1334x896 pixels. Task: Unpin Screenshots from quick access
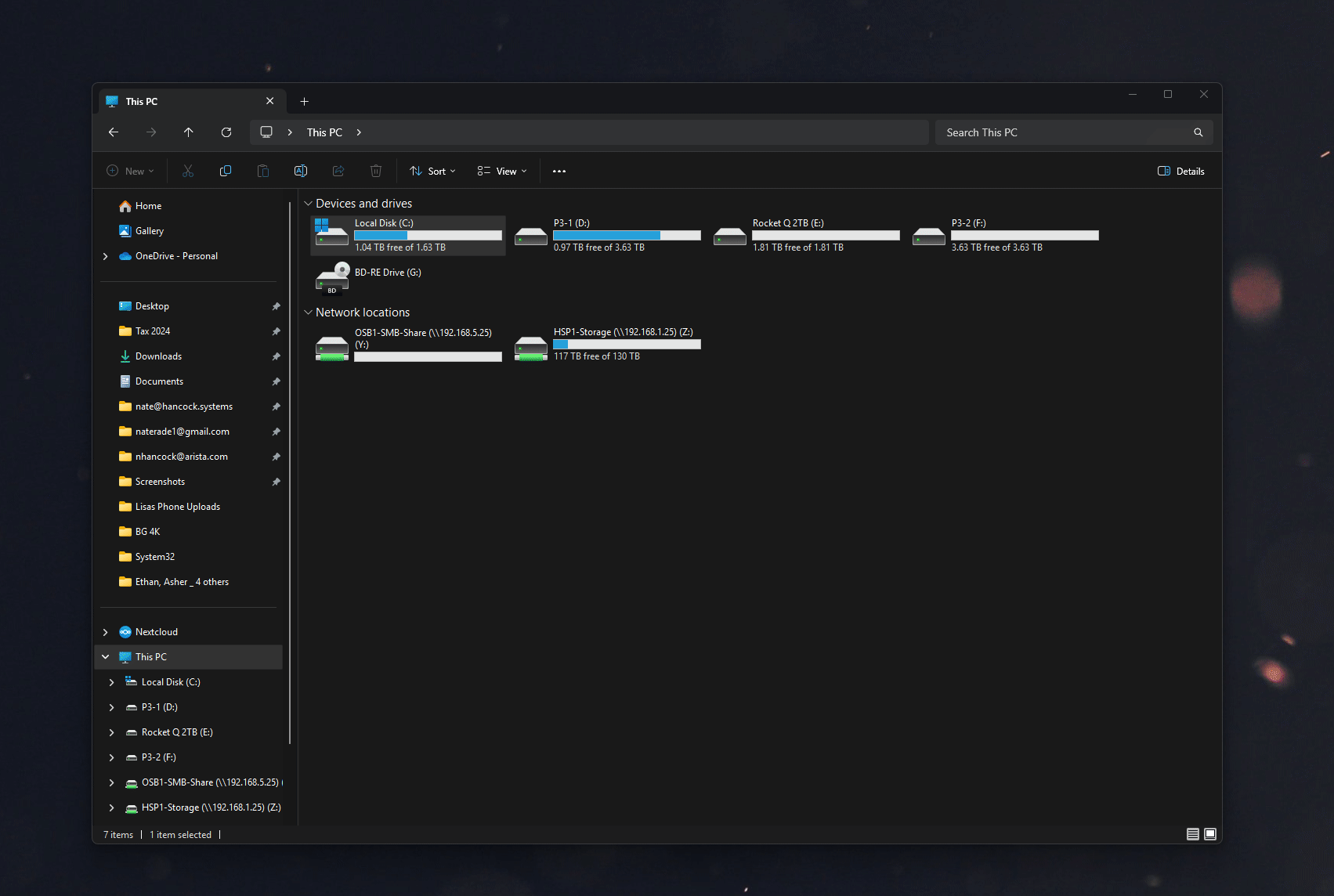(x=276, y=482)
